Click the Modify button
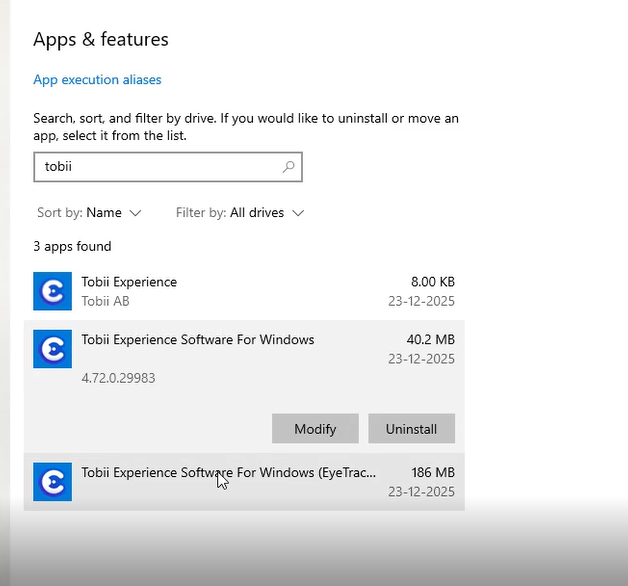628x586 pixels. pos(315,429)
